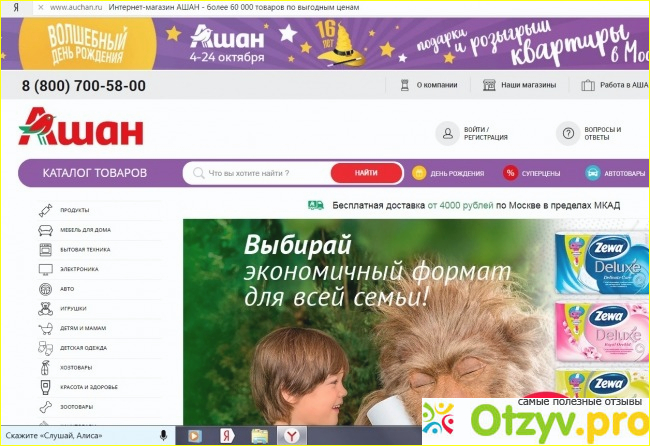Select the stove icon for Бытовая техника
Viewport: 650px width, 446px height.
pos(46,250)
